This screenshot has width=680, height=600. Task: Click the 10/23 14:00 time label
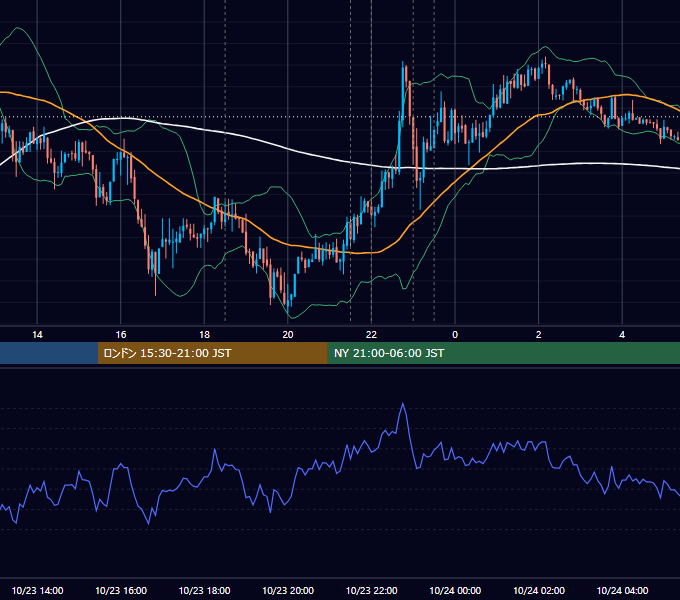tap(37, 590)
